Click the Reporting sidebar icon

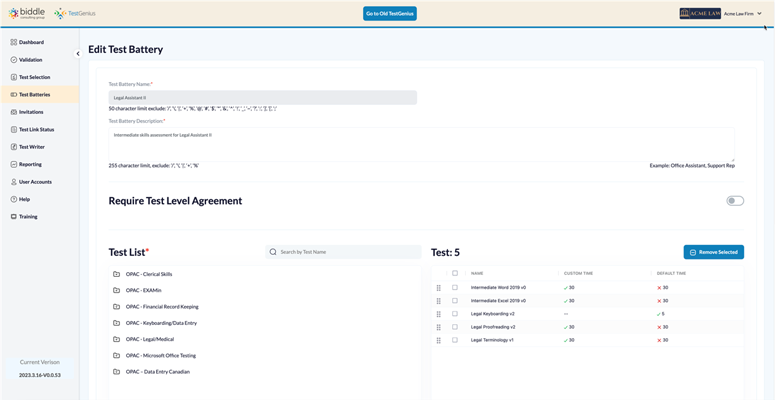(x=14, y=164)
